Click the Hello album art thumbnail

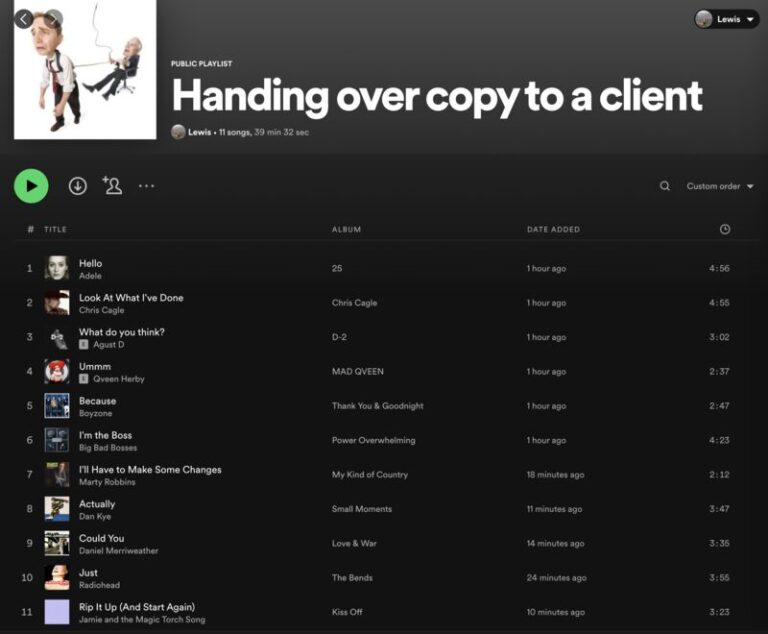[57, 268]
